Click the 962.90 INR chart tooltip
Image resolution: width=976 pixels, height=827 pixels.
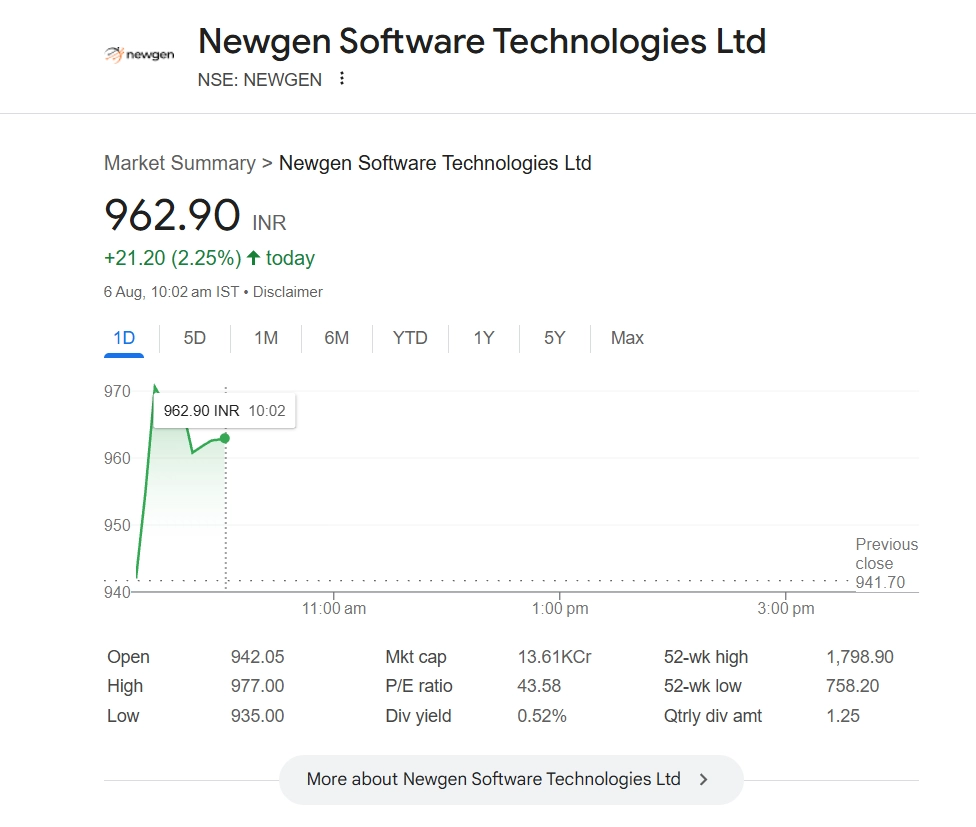225,411
